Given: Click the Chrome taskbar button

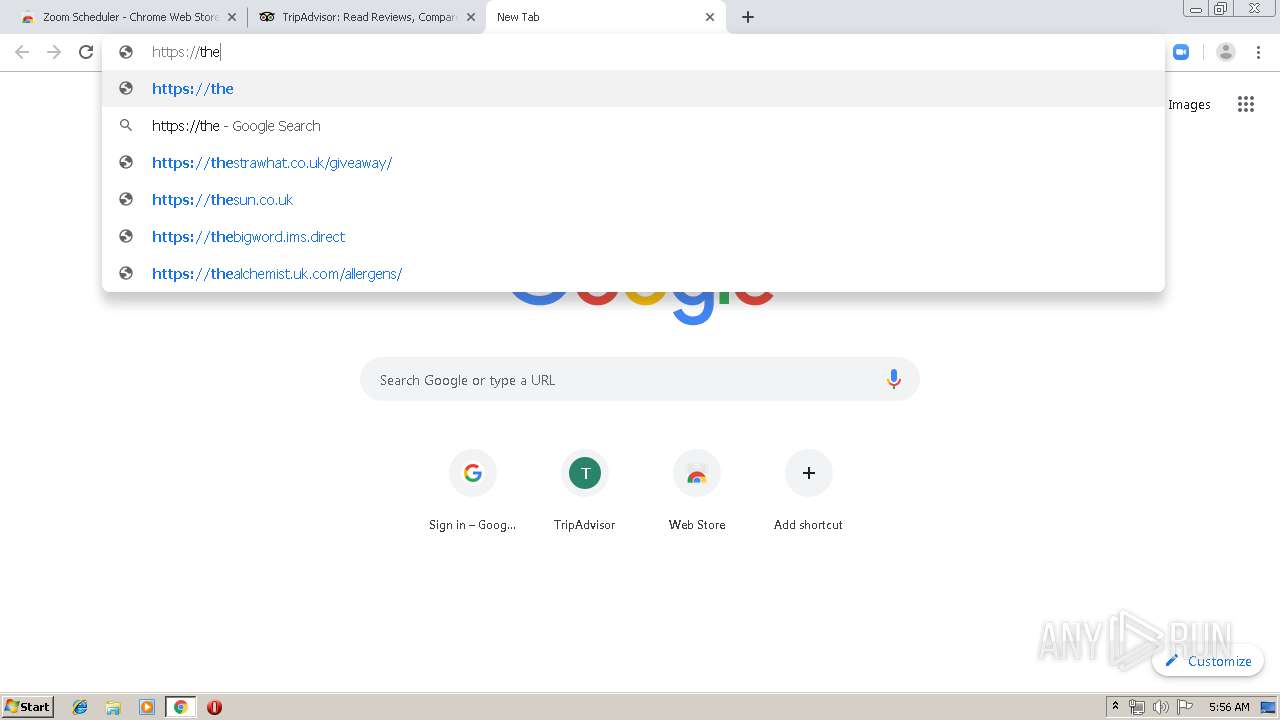Looking at the screenshot, I should pos(180,707).
